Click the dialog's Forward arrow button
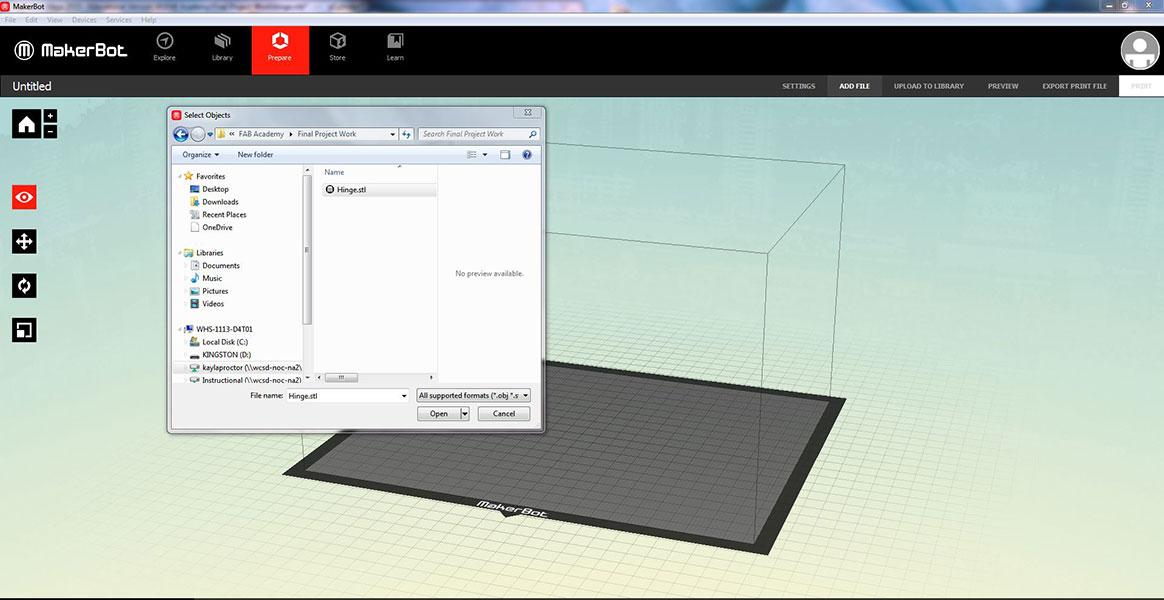 pyautogui.click(x=197, y=134)
